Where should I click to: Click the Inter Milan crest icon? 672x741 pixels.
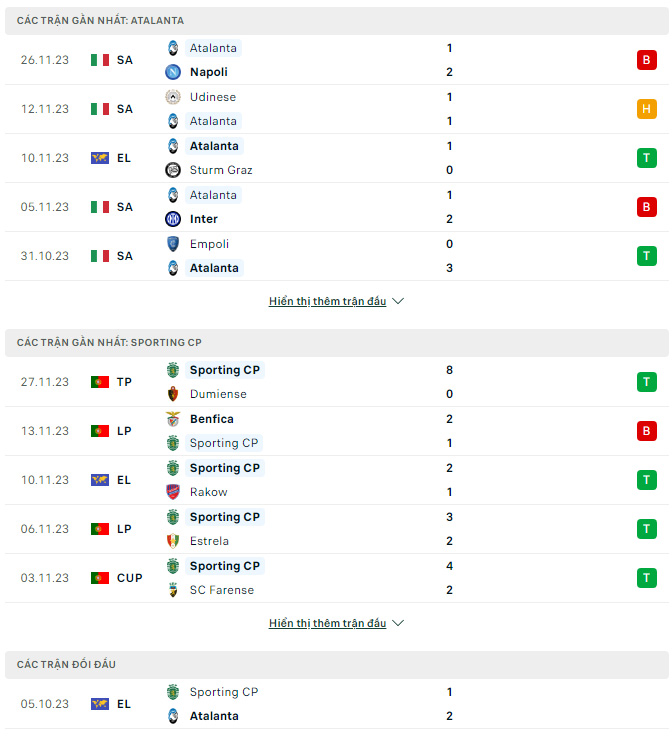[173, 219]
